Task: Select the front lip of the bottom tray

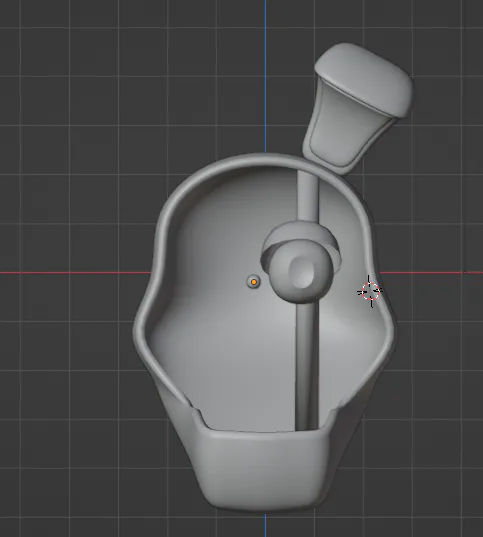Action: pos(264,469)
